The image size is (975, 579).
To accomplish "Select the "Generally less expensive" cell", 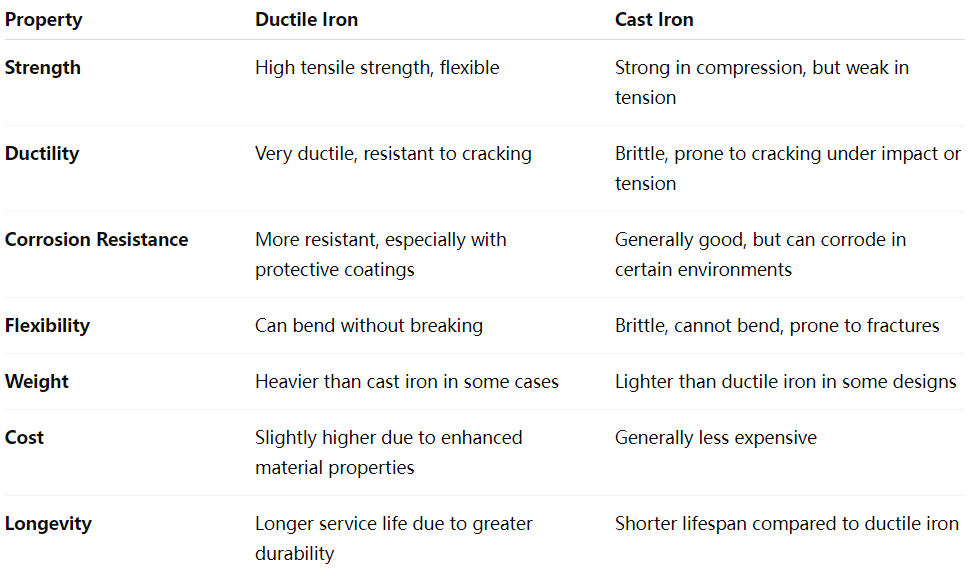I will coord(715,438).
